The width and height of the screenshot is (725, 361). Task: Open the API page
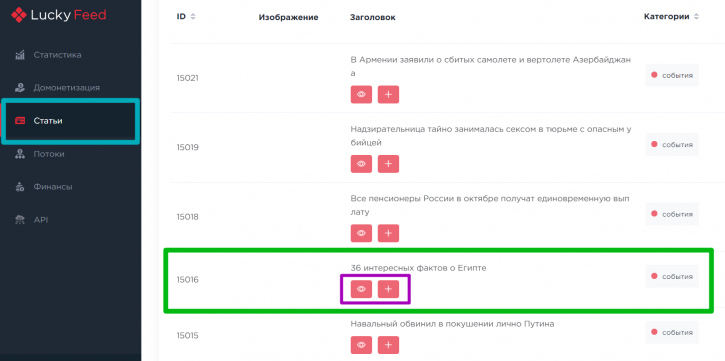(x=31, y=220)
